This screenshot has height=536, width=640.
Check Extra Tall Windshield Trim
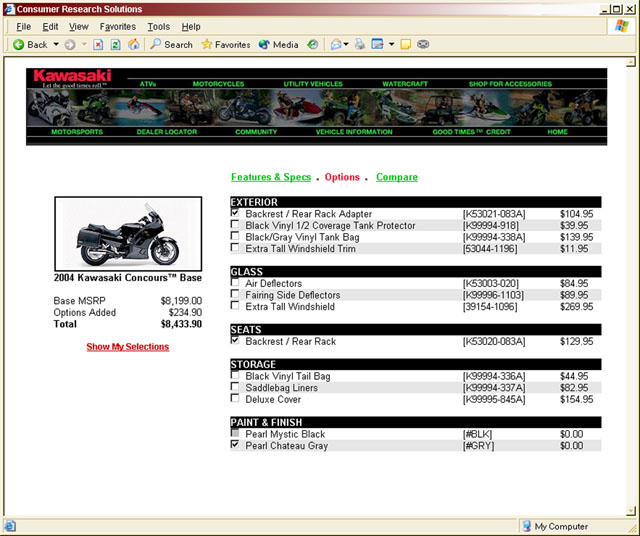(x=235, y=247)
